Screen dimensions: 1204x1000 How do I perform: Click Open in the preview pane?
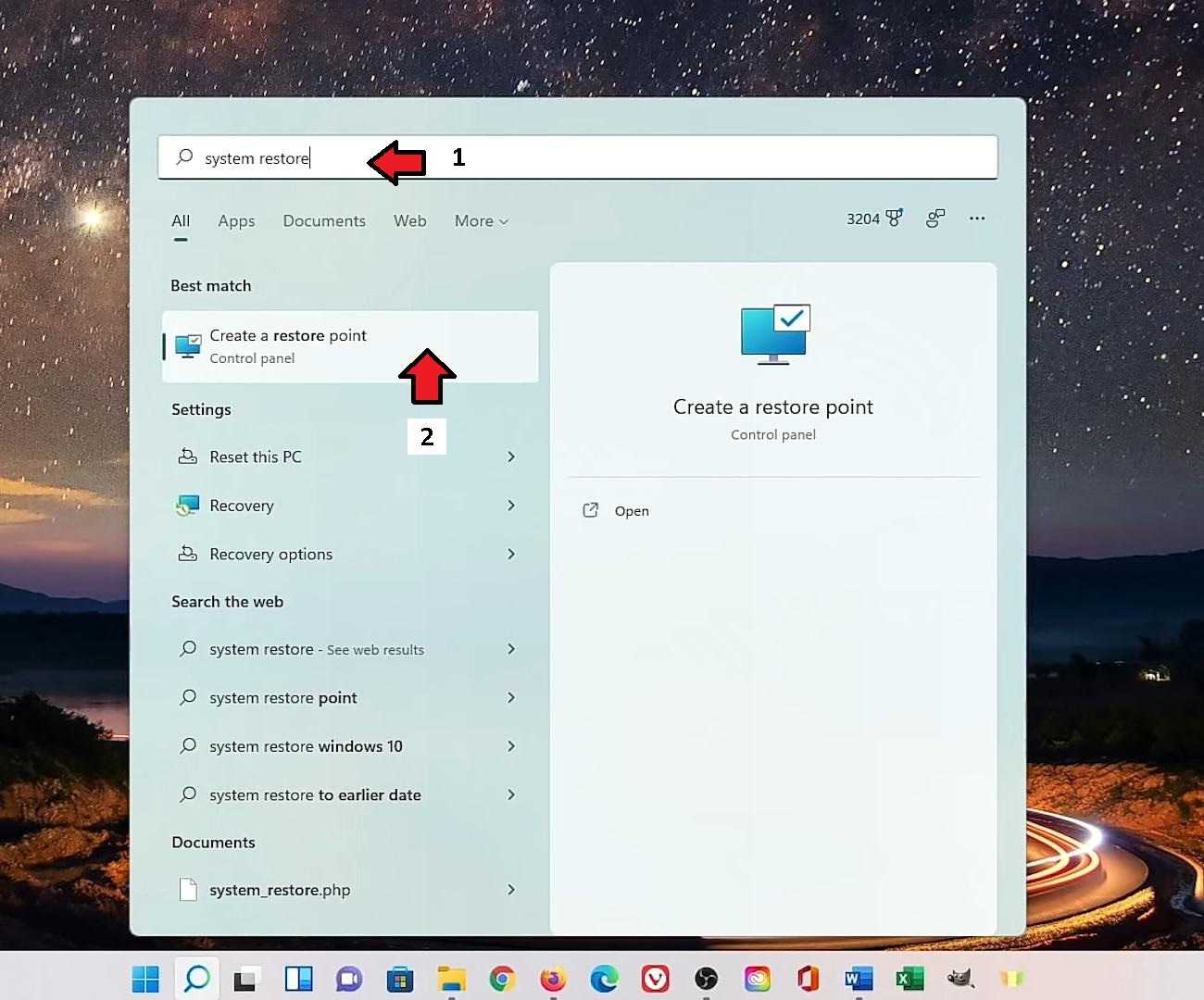point(631,511)
